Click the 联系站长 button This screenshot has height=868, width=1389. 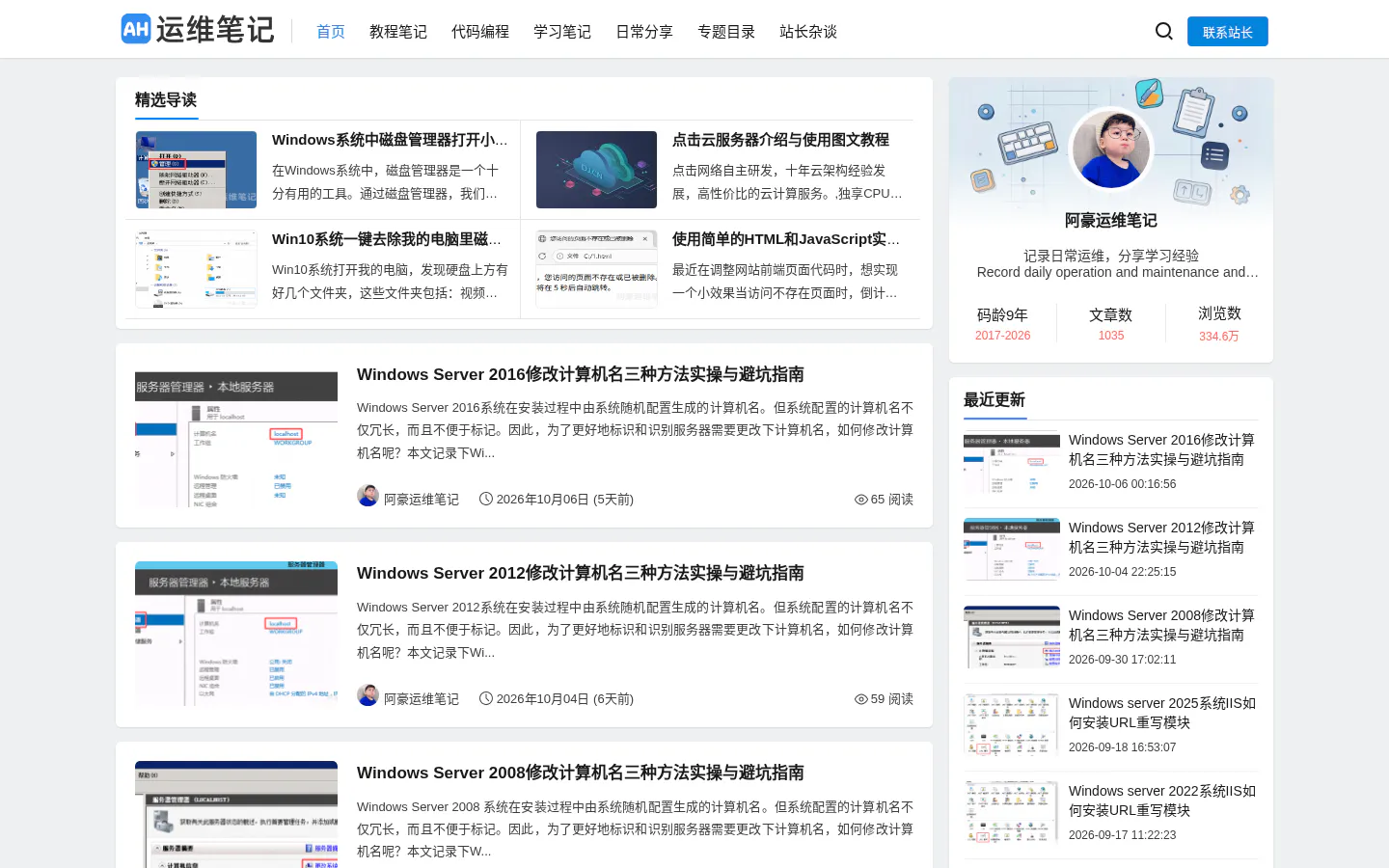coord(1228,32)
